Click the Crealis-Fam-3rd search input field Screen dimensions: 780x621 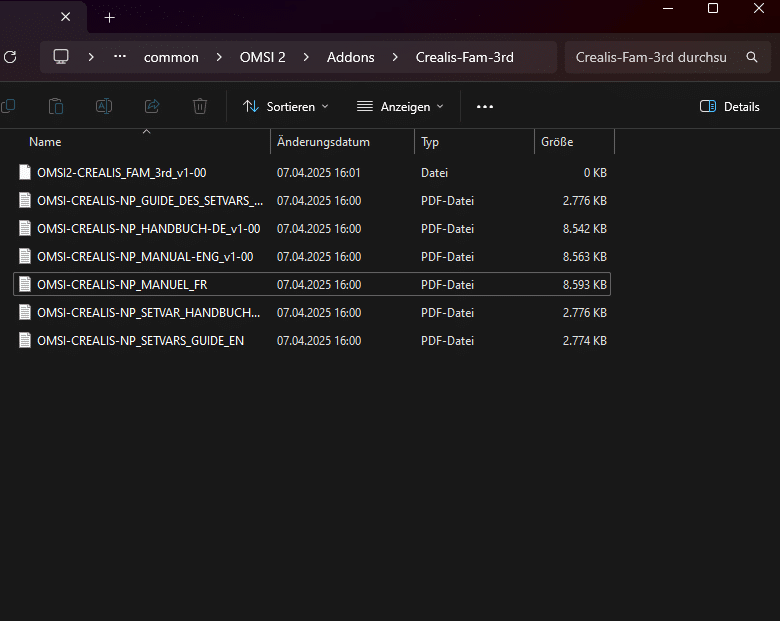click(650, 57)
